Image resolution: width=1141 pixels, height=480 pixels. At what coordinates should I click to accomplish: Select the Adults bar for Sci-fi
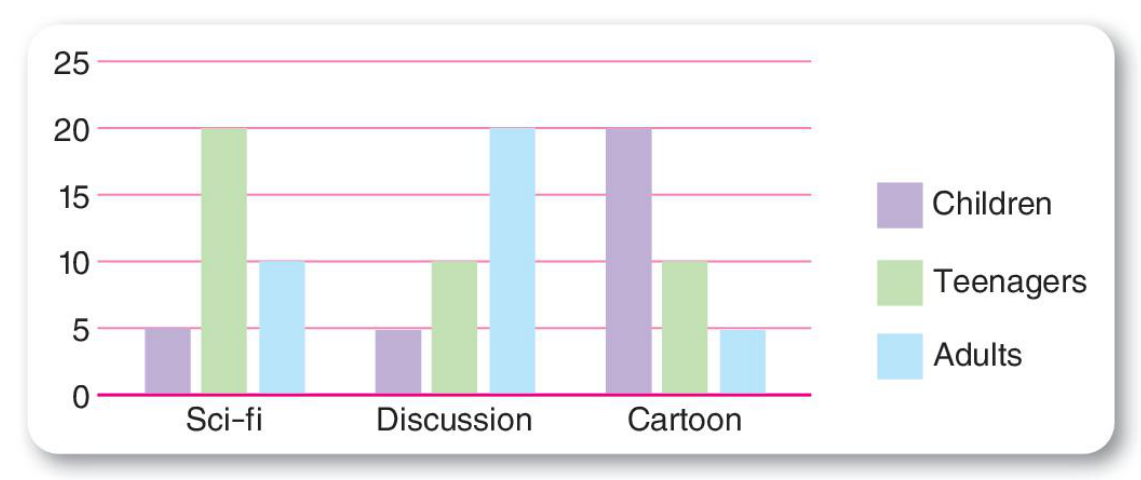[281, 328]
